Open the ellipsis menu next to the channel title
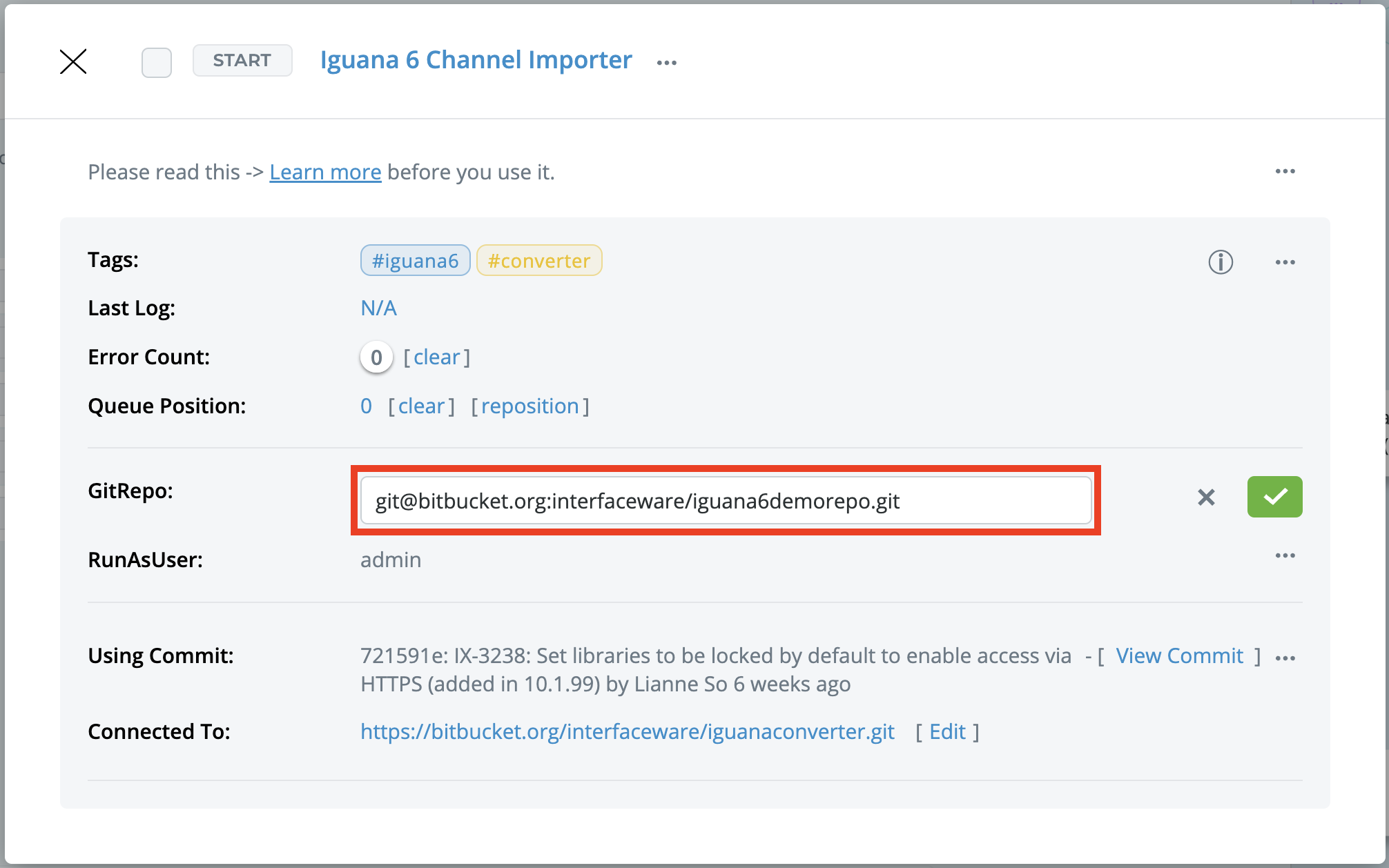 pyautogui.click(x=667, y=63)
